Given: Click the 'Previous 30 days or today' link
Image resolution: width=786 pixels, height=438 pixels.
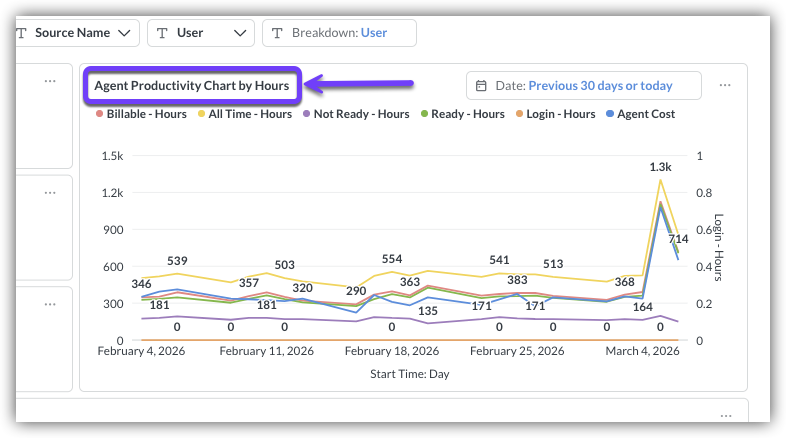Looking at the screenshot, I should coord(600,86).
